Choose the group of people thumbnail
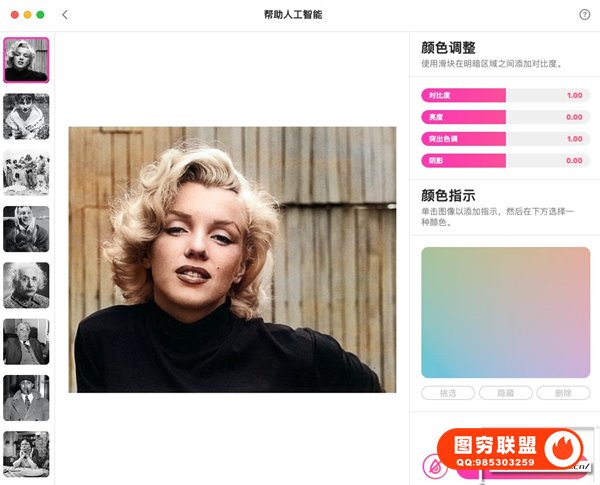This screenshot has height=485, width=600. point(26,173)
